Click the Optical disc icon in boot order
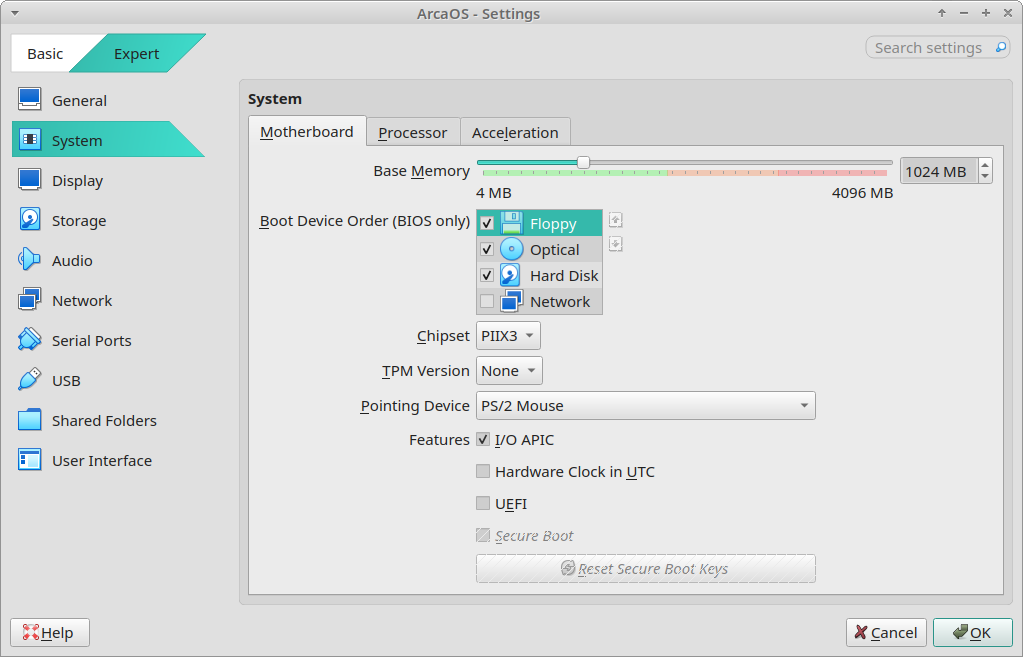Screen dimensions: 1023x657 click(512, 249)
